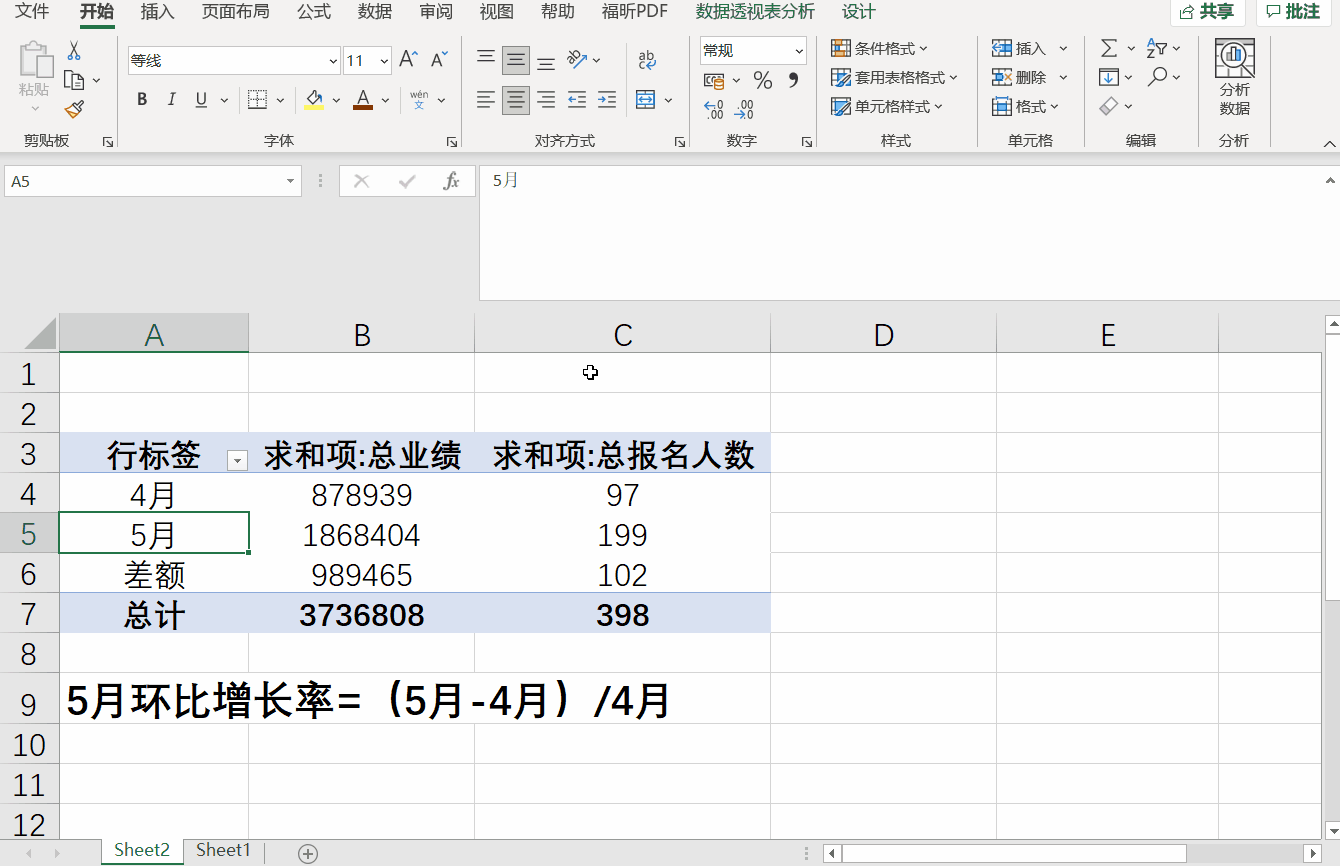This screenshot has width=1340, height=866.
Task: Click the cell borders icon
Action: coord(257,100)
